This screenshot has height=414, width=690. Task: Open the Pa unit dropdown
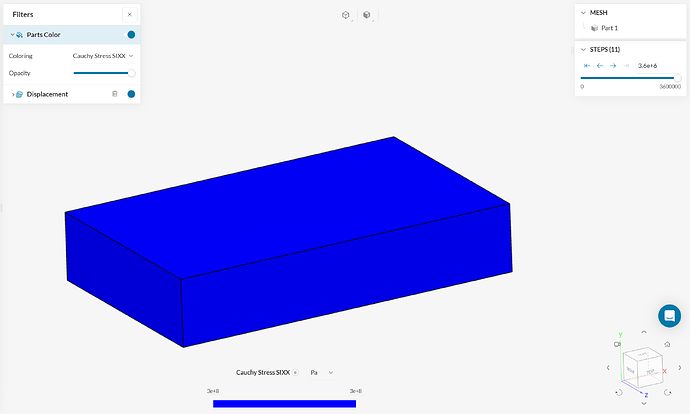[322, 373]
